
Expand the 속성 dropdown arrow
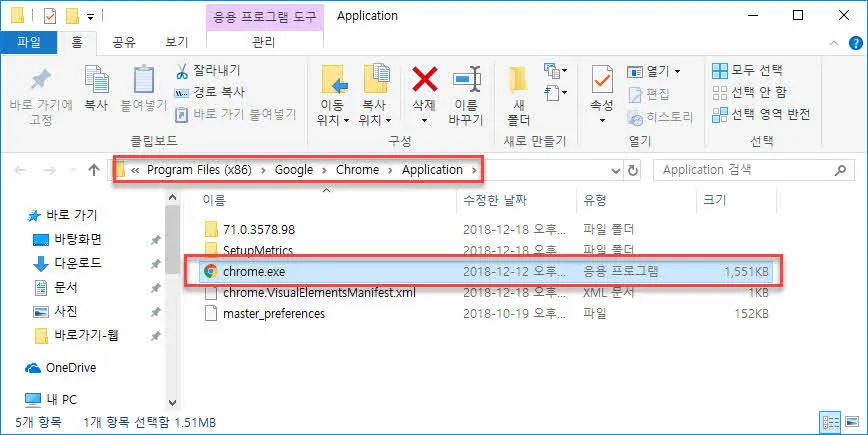602,120
